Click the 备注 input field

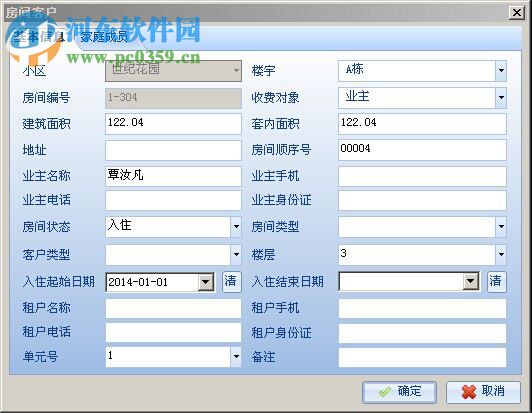[422, 357]
